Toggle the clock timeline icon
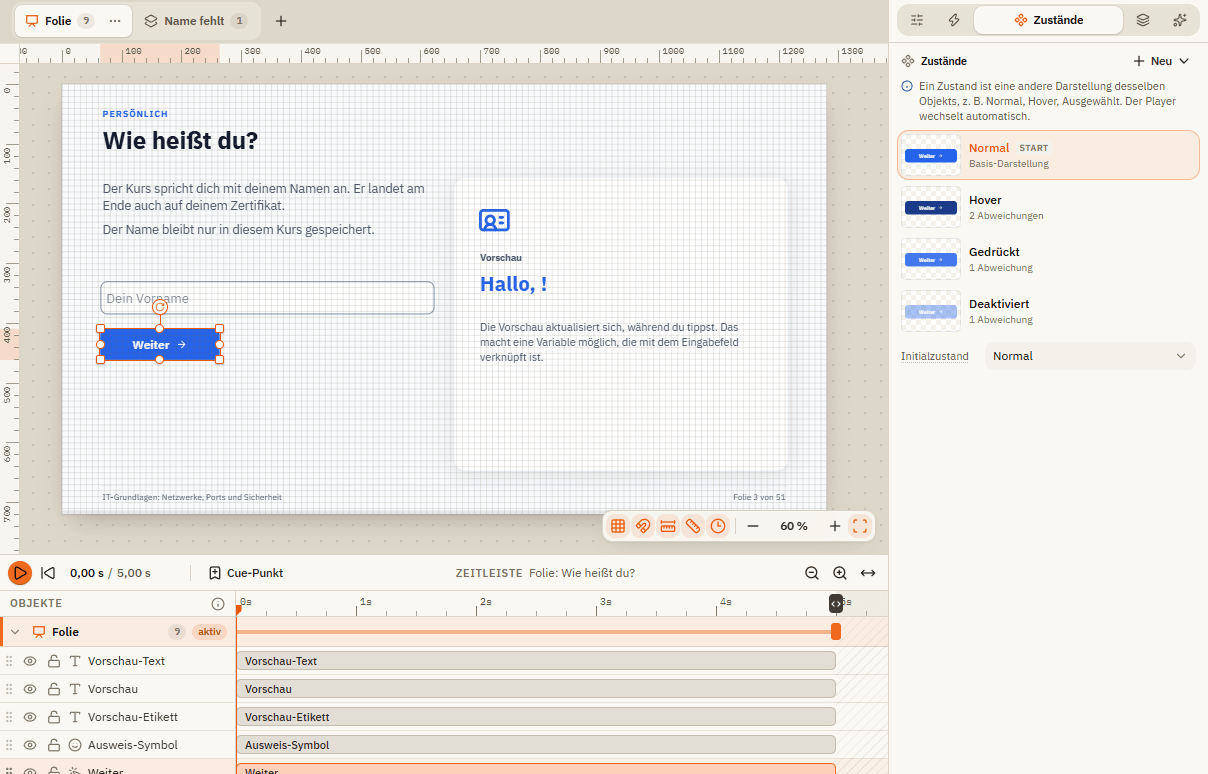 718,526
